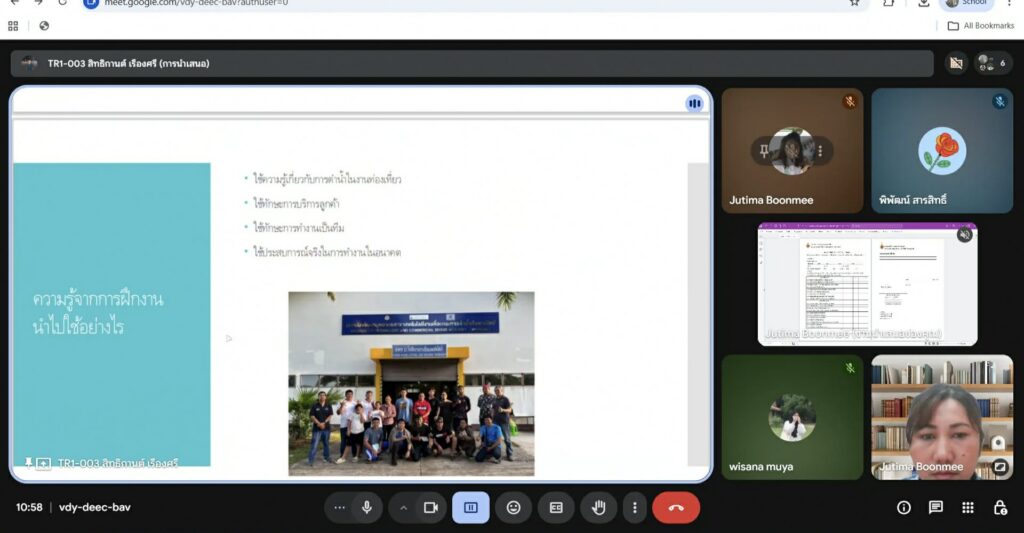Click the highlighted present screen button
Viewport: 1024px width, 533px height.
(x=471, y=507)
